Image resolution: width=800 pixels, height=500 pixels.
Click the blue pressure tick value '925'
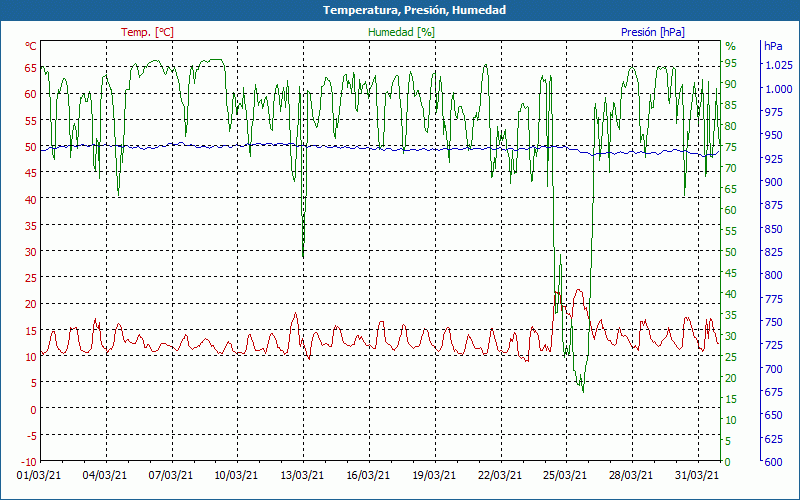[x=773, y=159]
